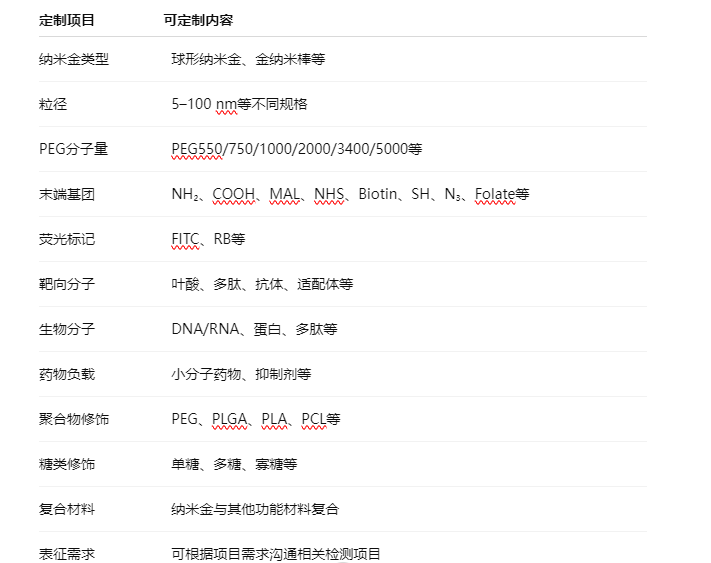This screenshot has width=711, height=563.
Task: Click the text RB等
Action: click(229, 239)
